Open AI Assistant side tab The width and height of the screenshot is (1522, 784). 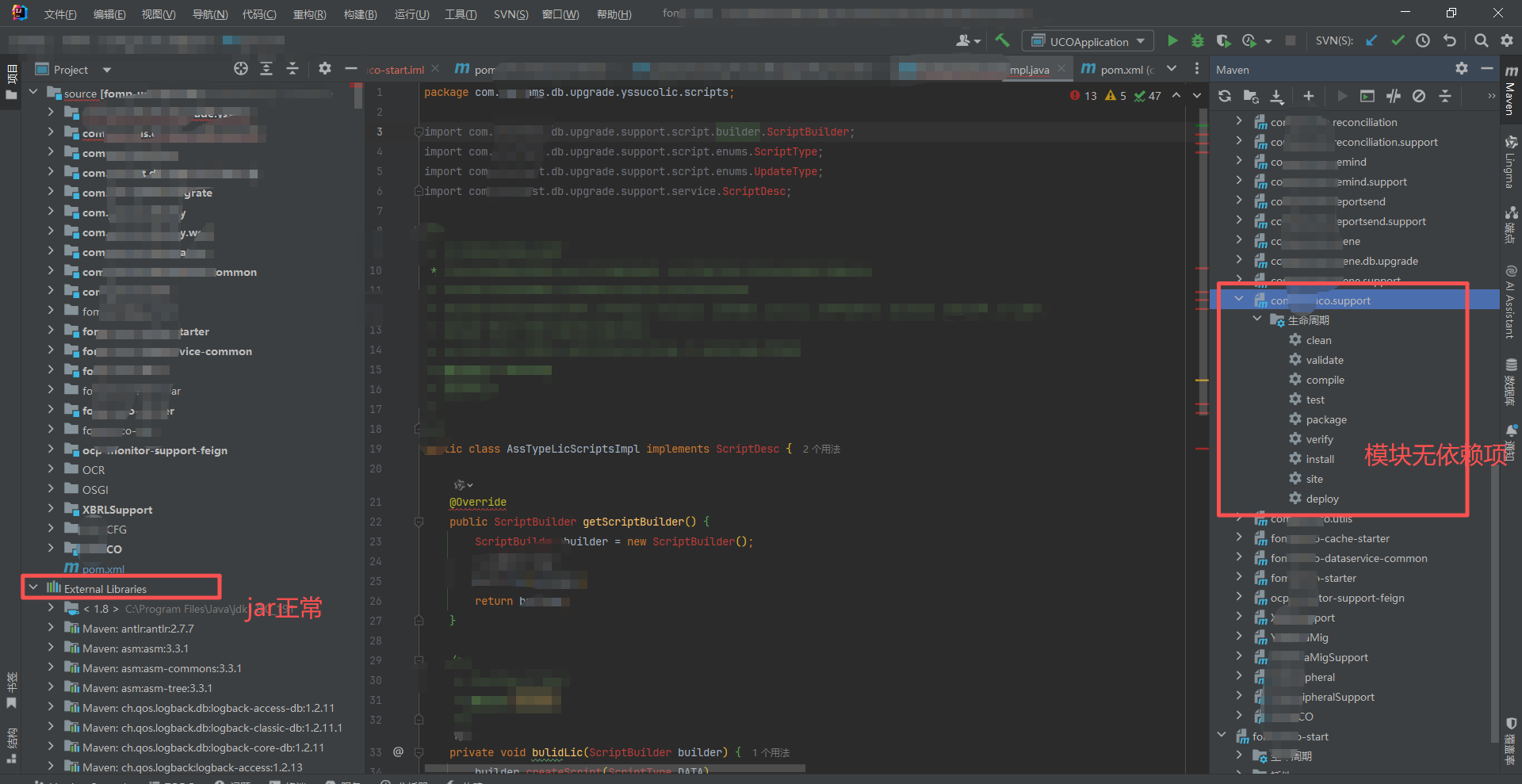tap(1511, 302)
